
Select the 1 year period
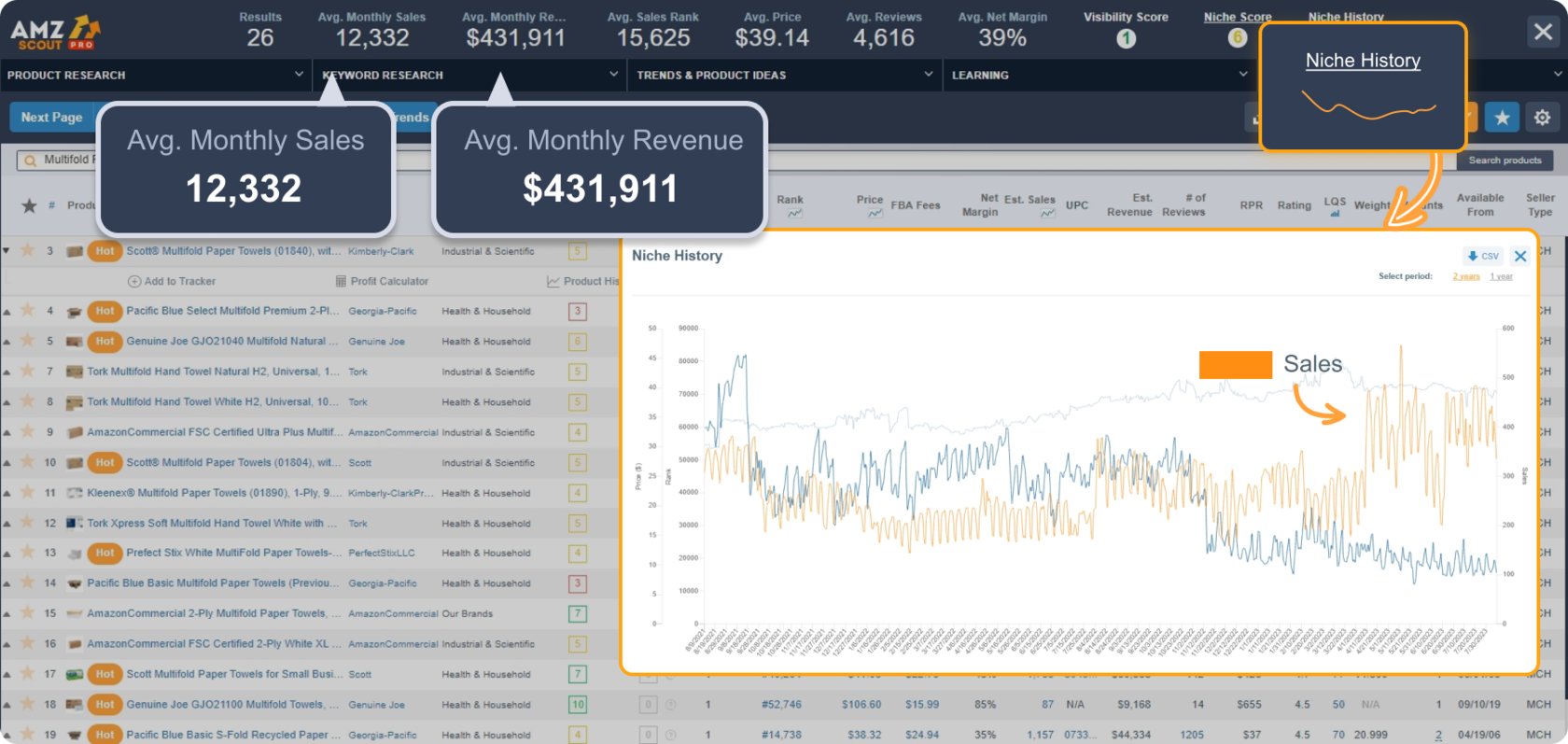(1502, 276)
